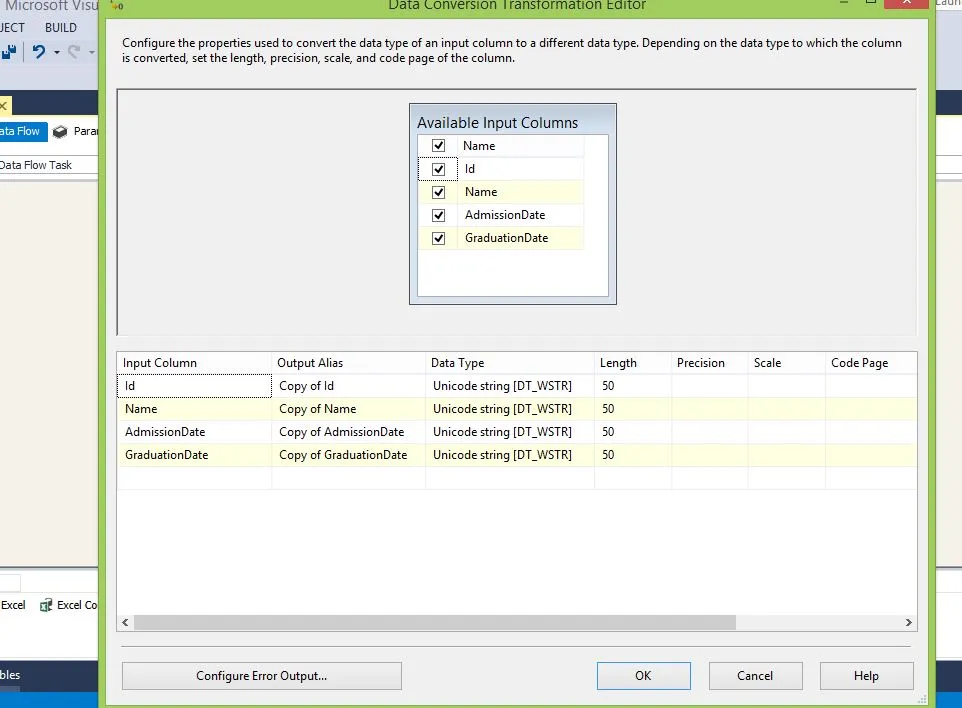Open Undo dropdown arrow in Visual Studio toolbar
This screenshot has width=962, height=708.
56,52
